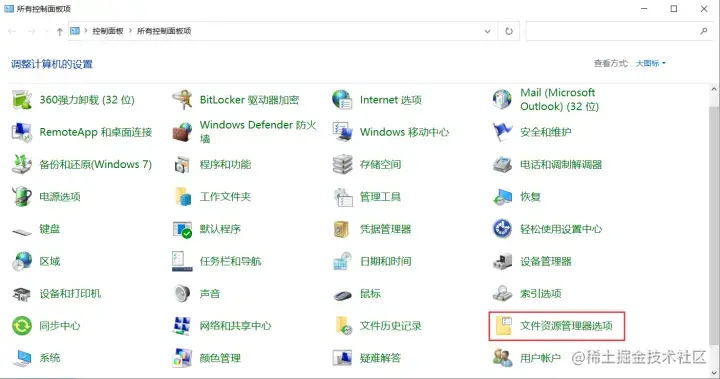Click the search magnifier icon
Screen dimensions: 720x379
point(703,31)
